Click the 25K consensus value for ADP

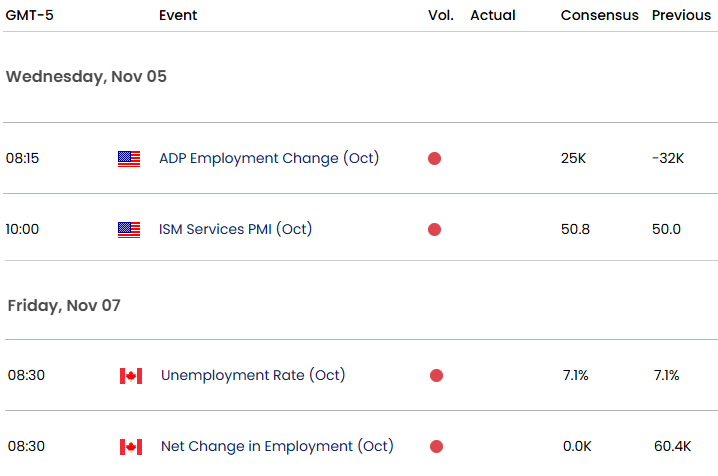point(575,158)
